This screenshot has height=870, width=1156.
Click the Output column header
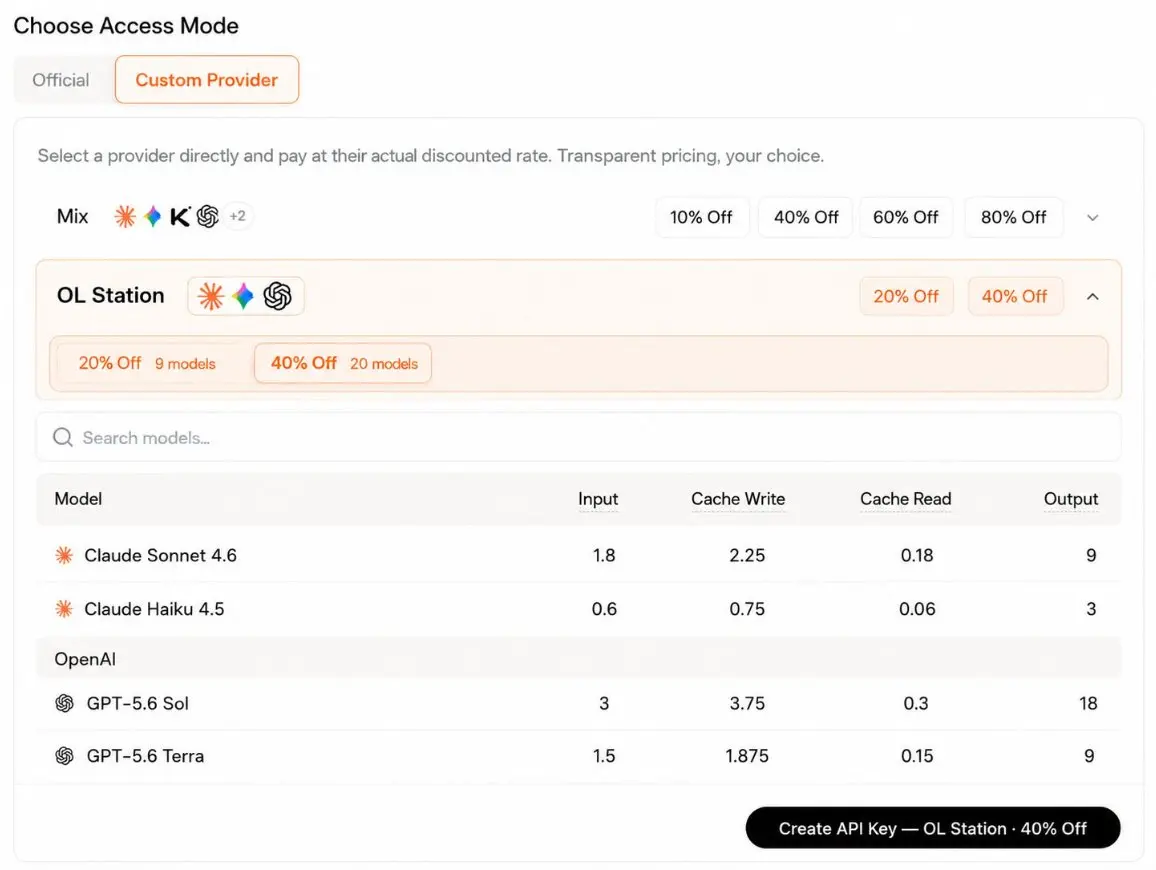[1070, 499]
